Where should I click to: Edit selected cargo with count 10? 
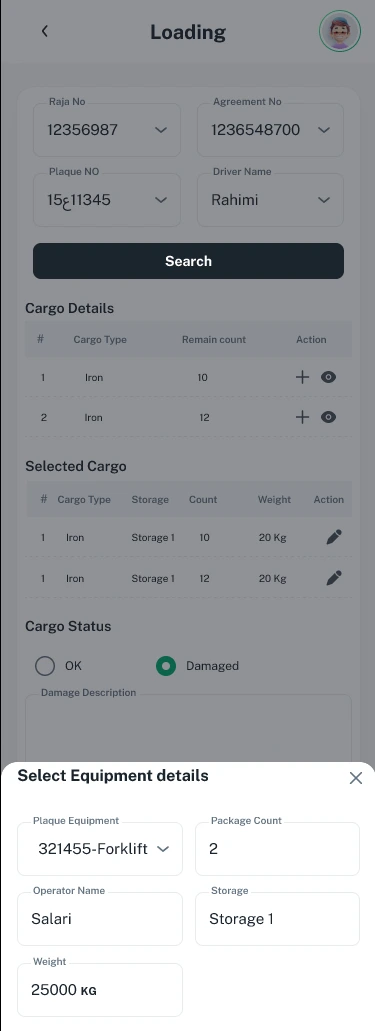(x=334, y=537)
